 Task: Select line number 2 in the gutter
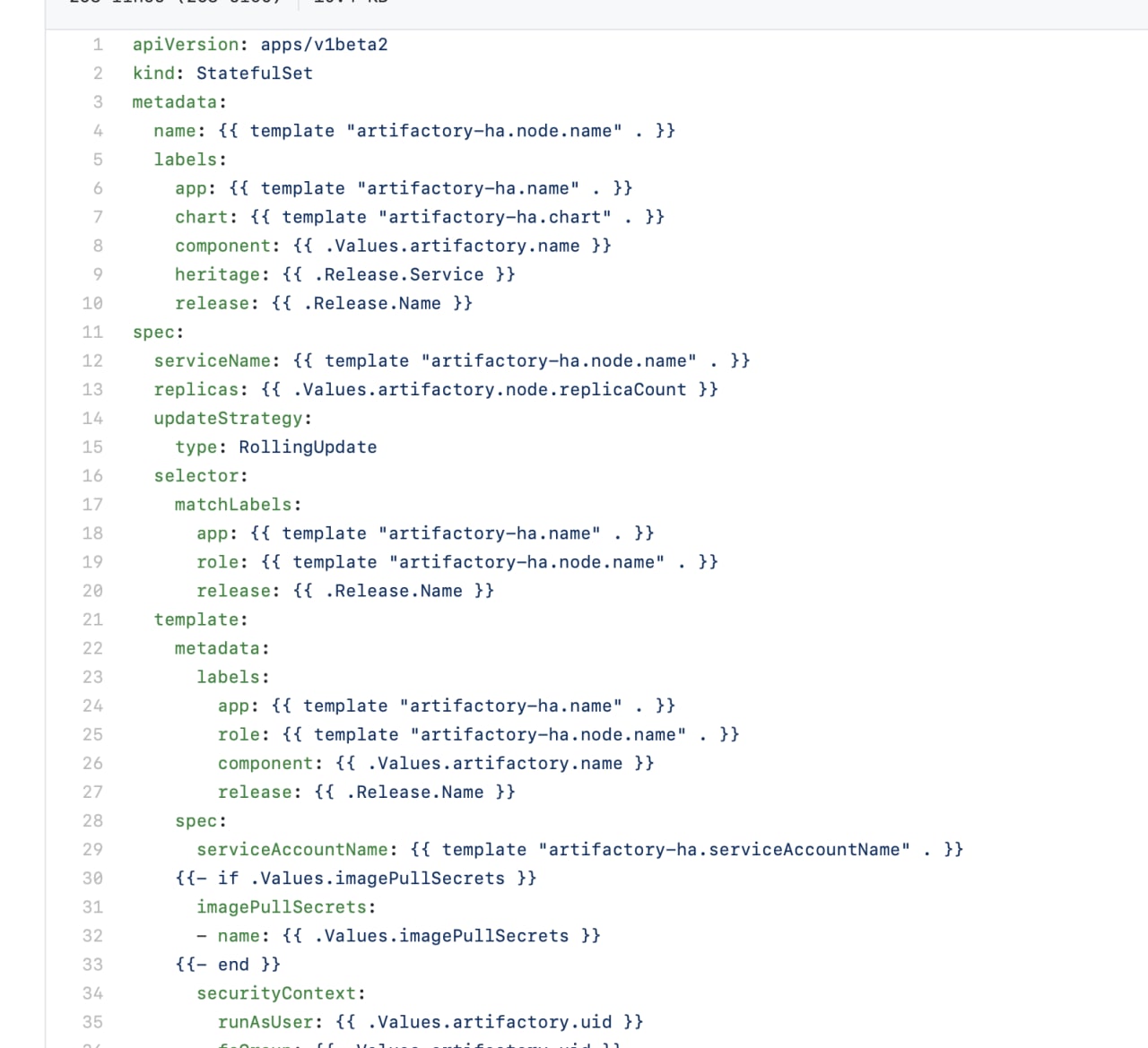click(98, 74)
